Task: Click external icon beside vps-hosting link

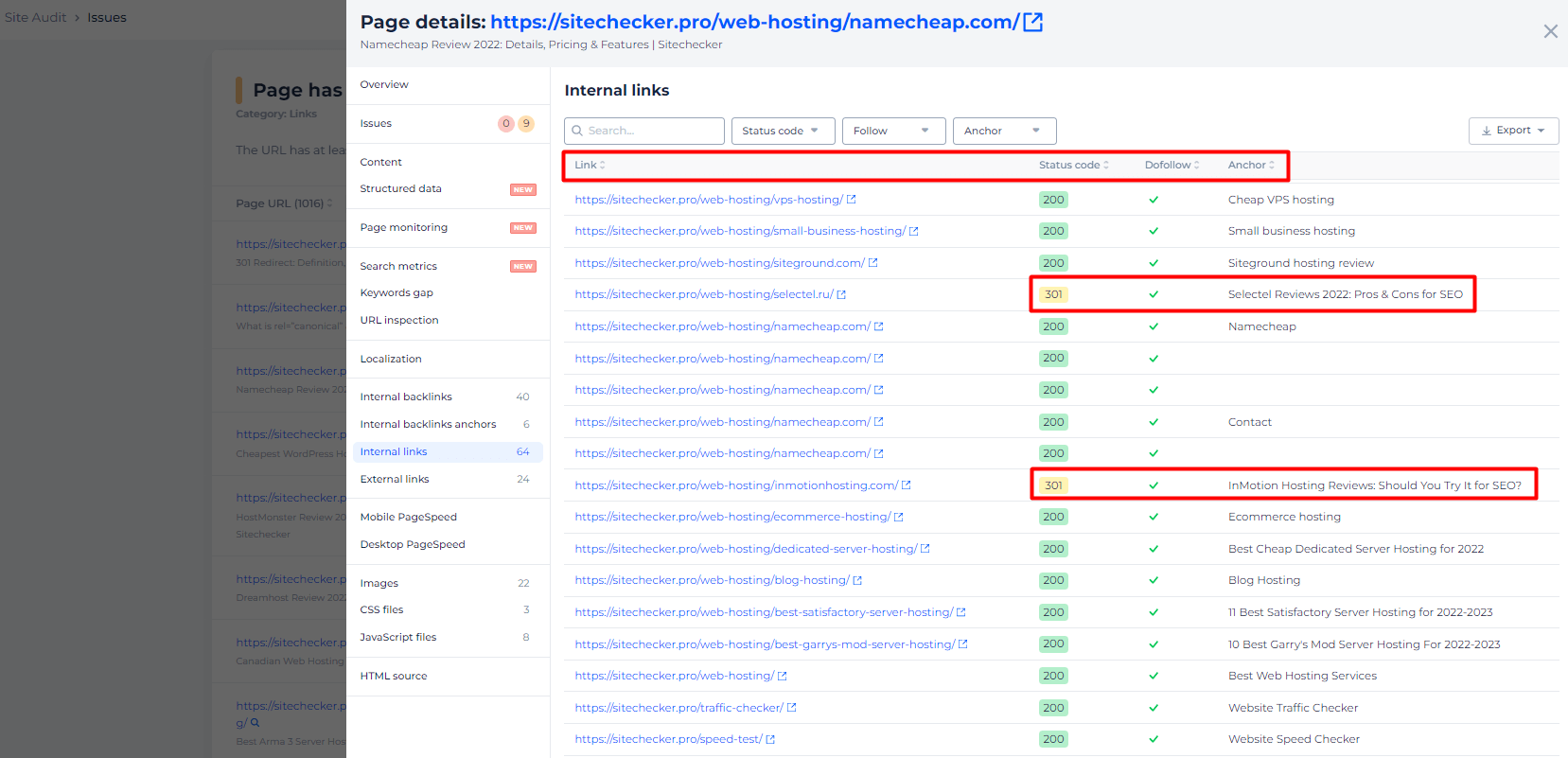Action: [851, 200]
